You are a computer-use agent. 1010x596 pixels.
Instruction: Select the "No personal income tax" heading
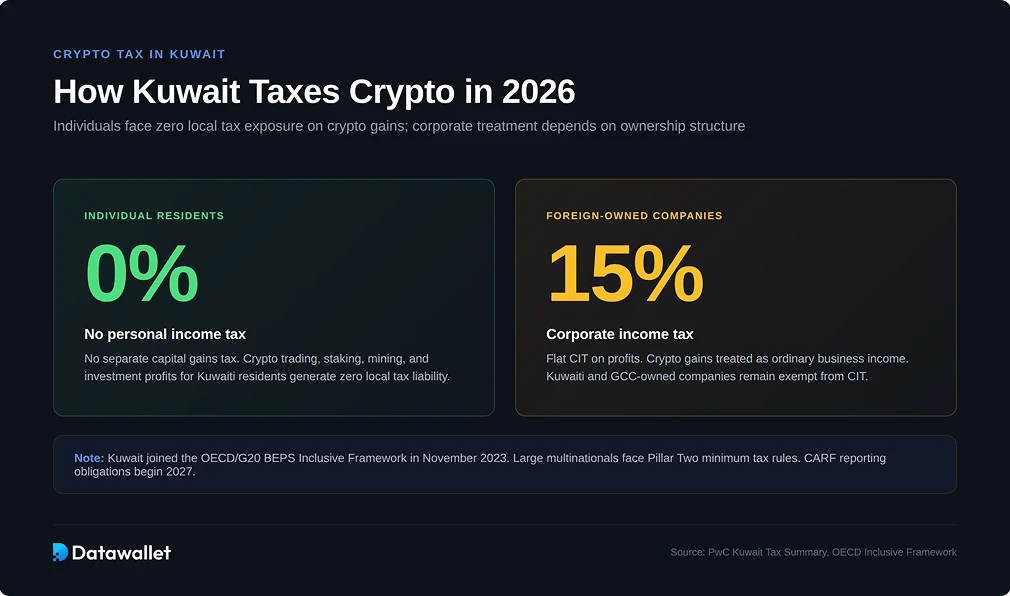coord(165,334)
